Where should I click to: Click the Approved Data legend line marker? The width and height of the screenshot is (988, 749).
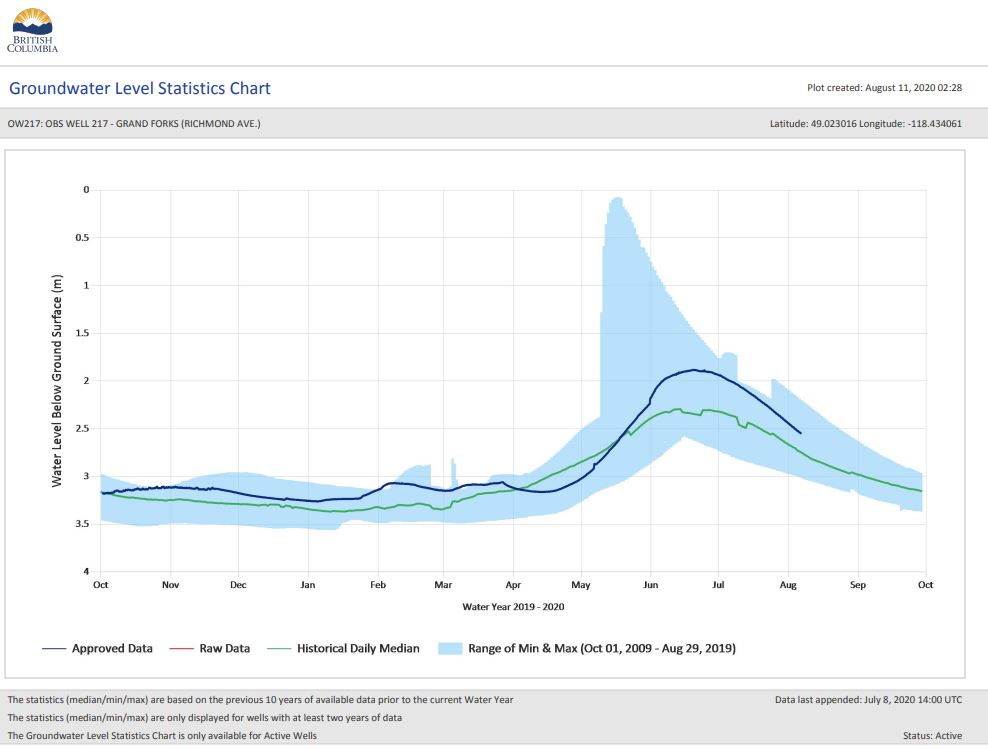(53, 649)
